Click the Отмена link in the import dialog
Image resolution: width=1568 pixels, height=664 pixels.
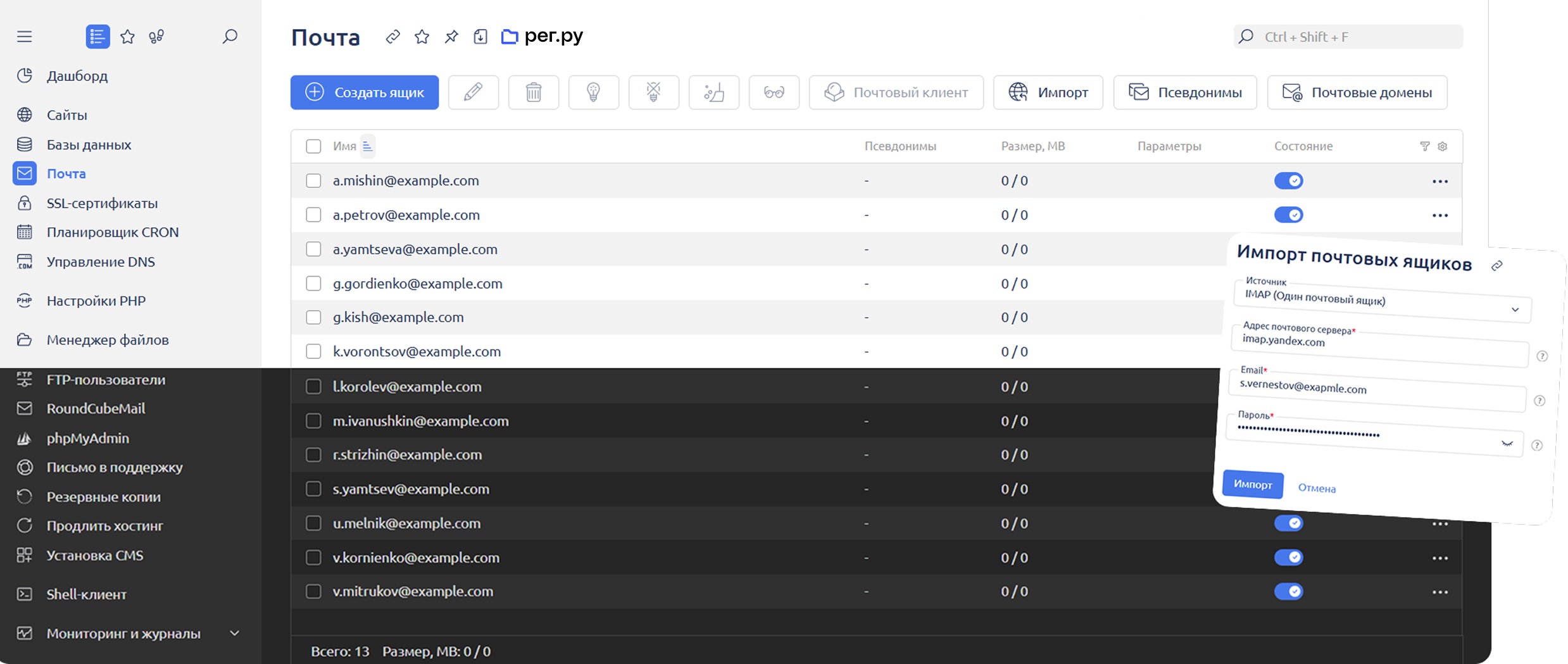click(1317, 488)
